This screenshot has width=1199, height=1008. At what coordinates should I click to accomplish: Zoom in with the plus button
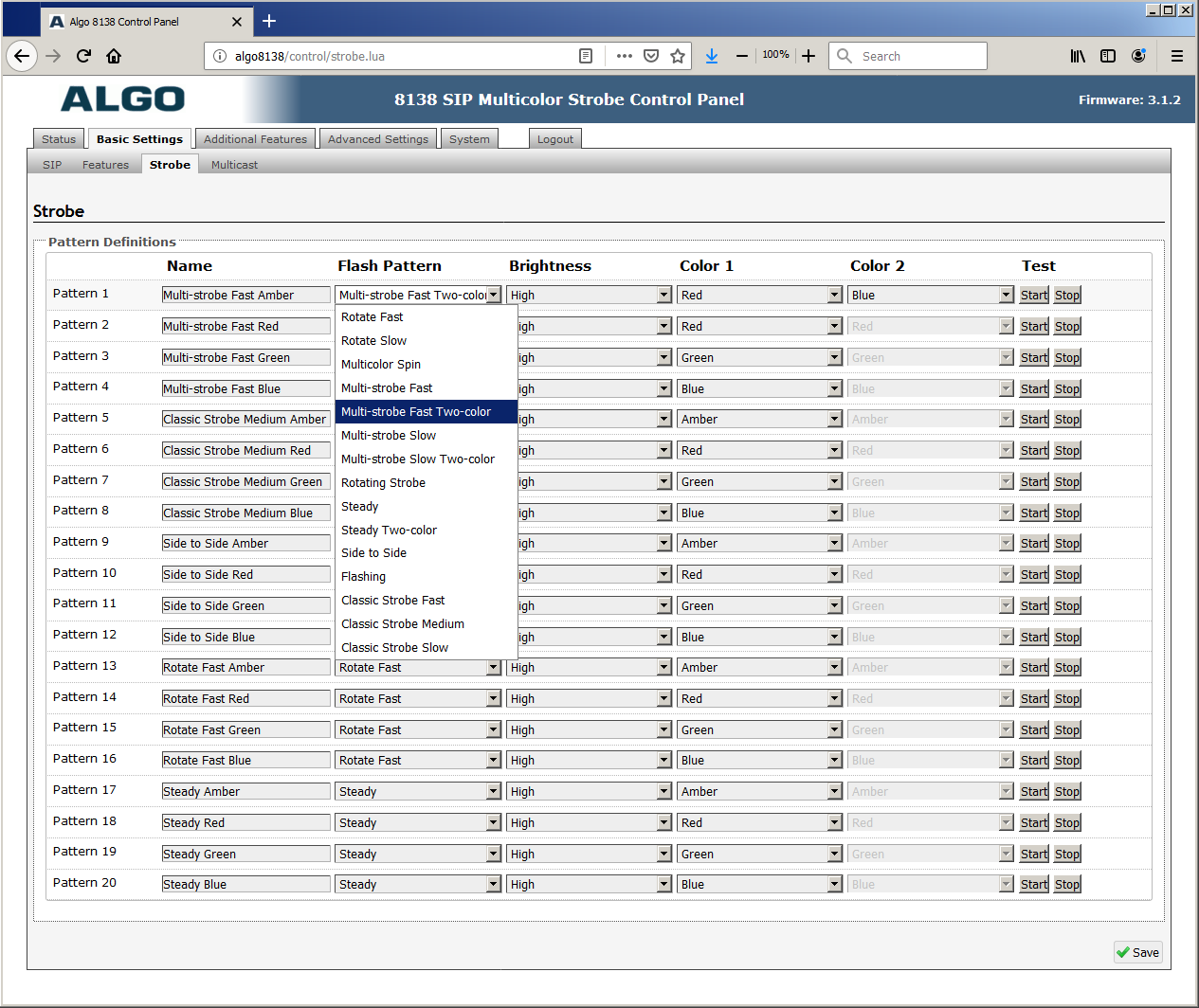(x=808, y=56)
